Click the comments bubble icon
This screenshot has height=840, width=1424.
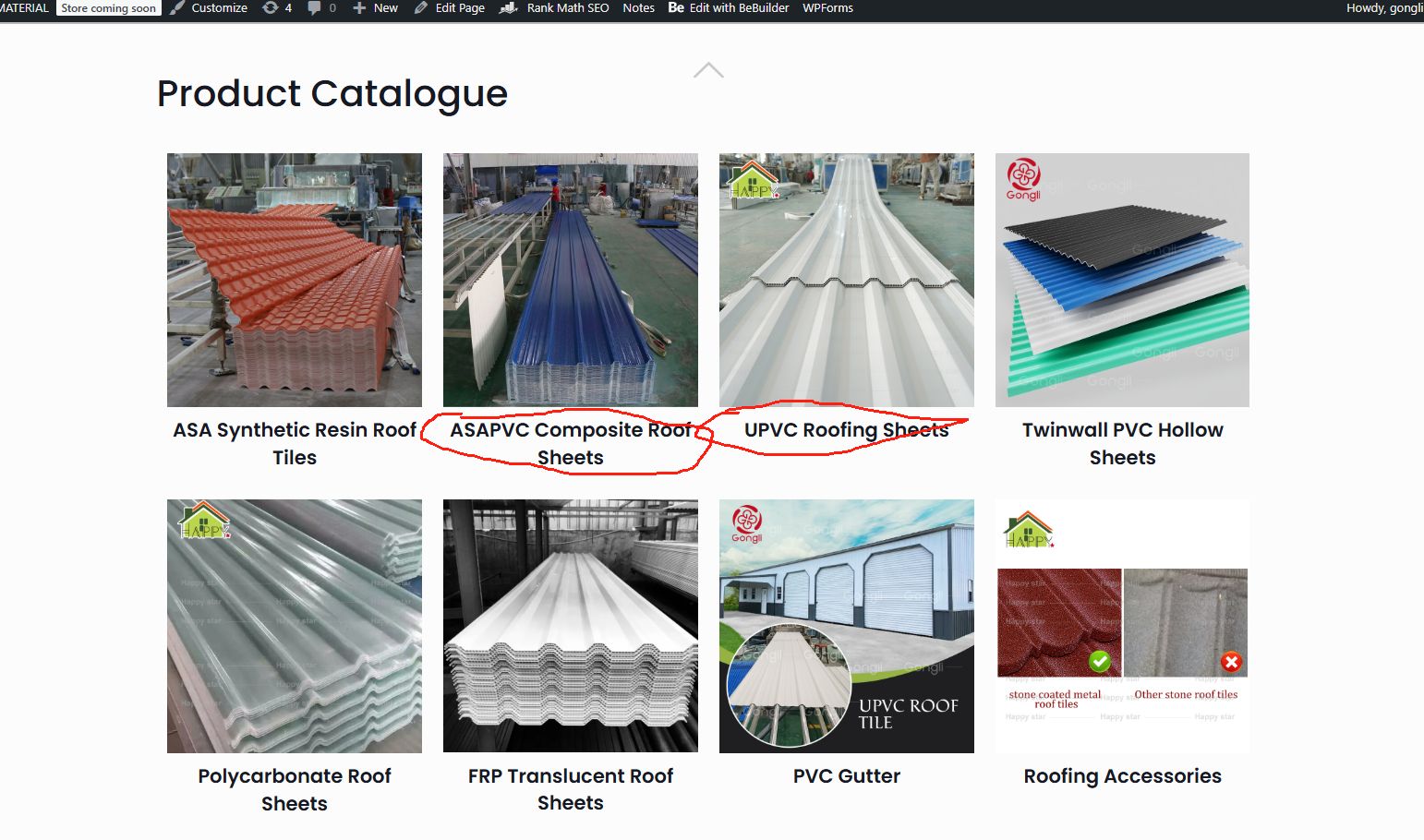click(x=314, y=8)
